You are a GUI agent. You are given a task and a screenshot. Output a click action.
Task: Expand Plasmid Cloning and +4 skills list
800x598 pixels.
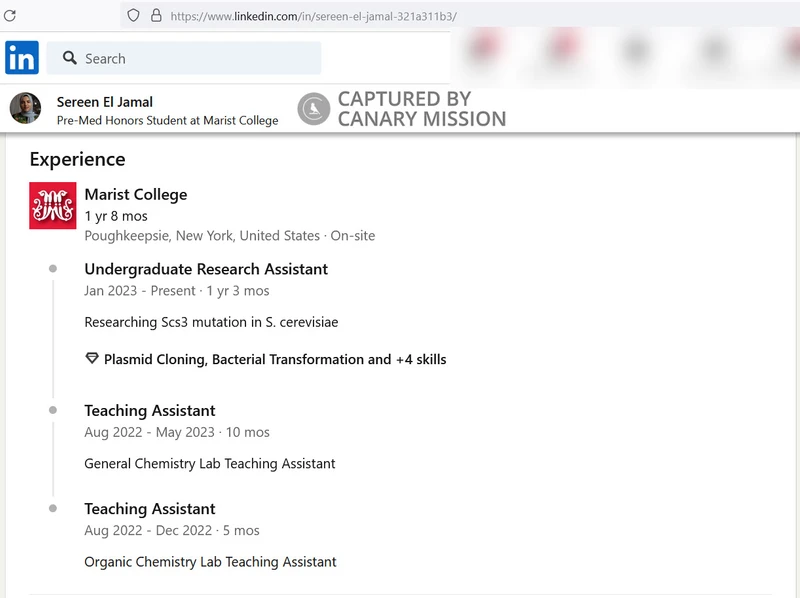[x=275, y=359]
